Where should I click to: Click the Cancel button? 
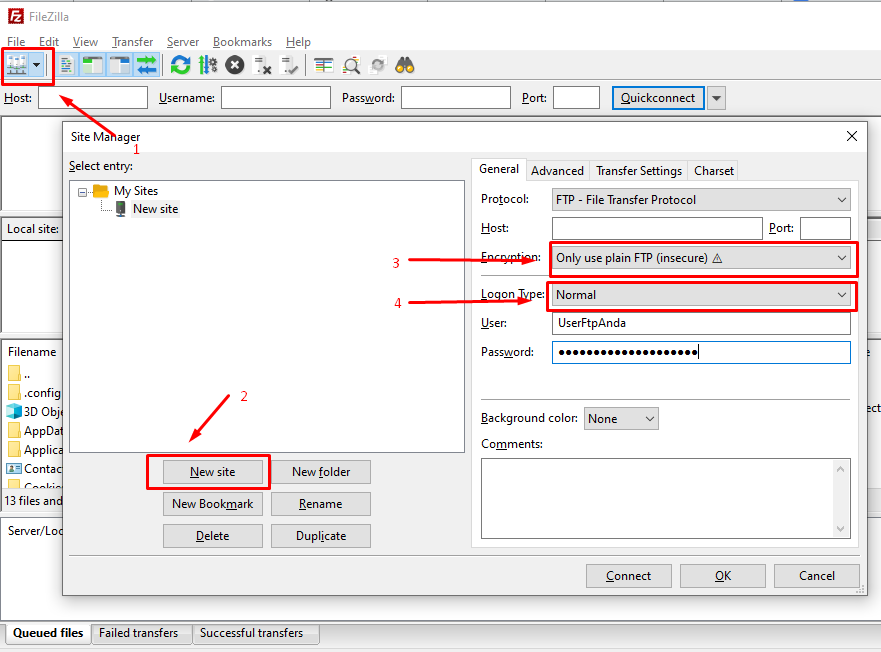817,576
